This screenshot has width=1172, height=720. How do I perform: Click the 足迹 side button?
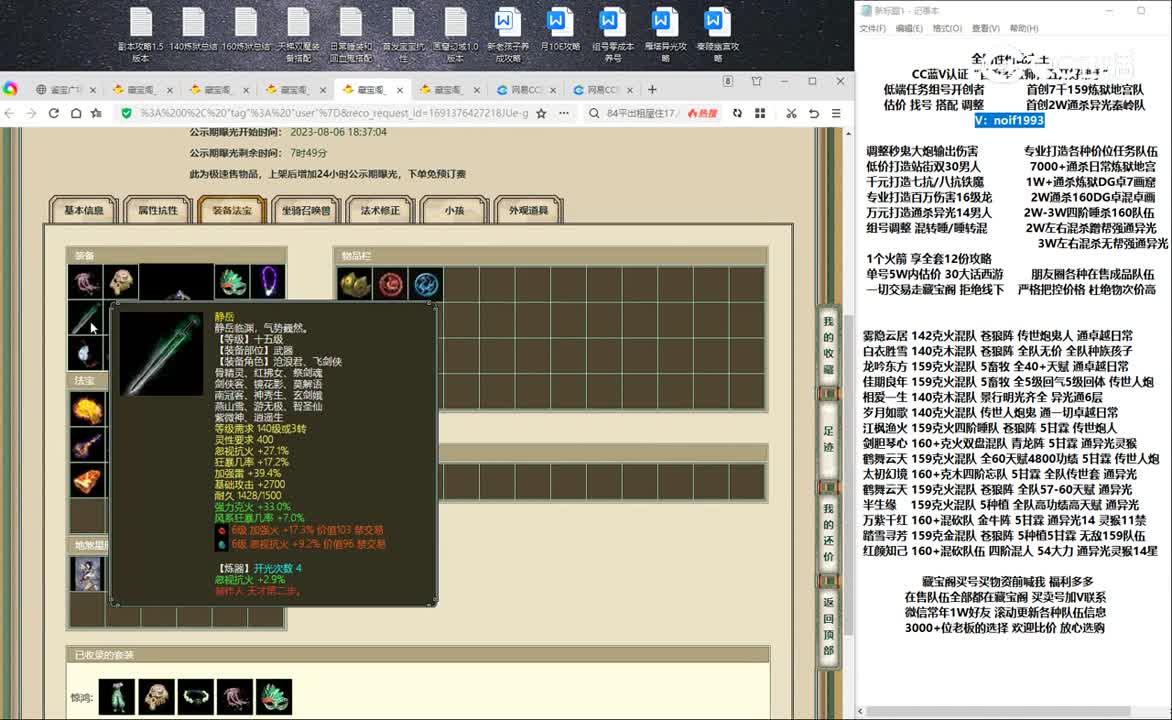828,440
